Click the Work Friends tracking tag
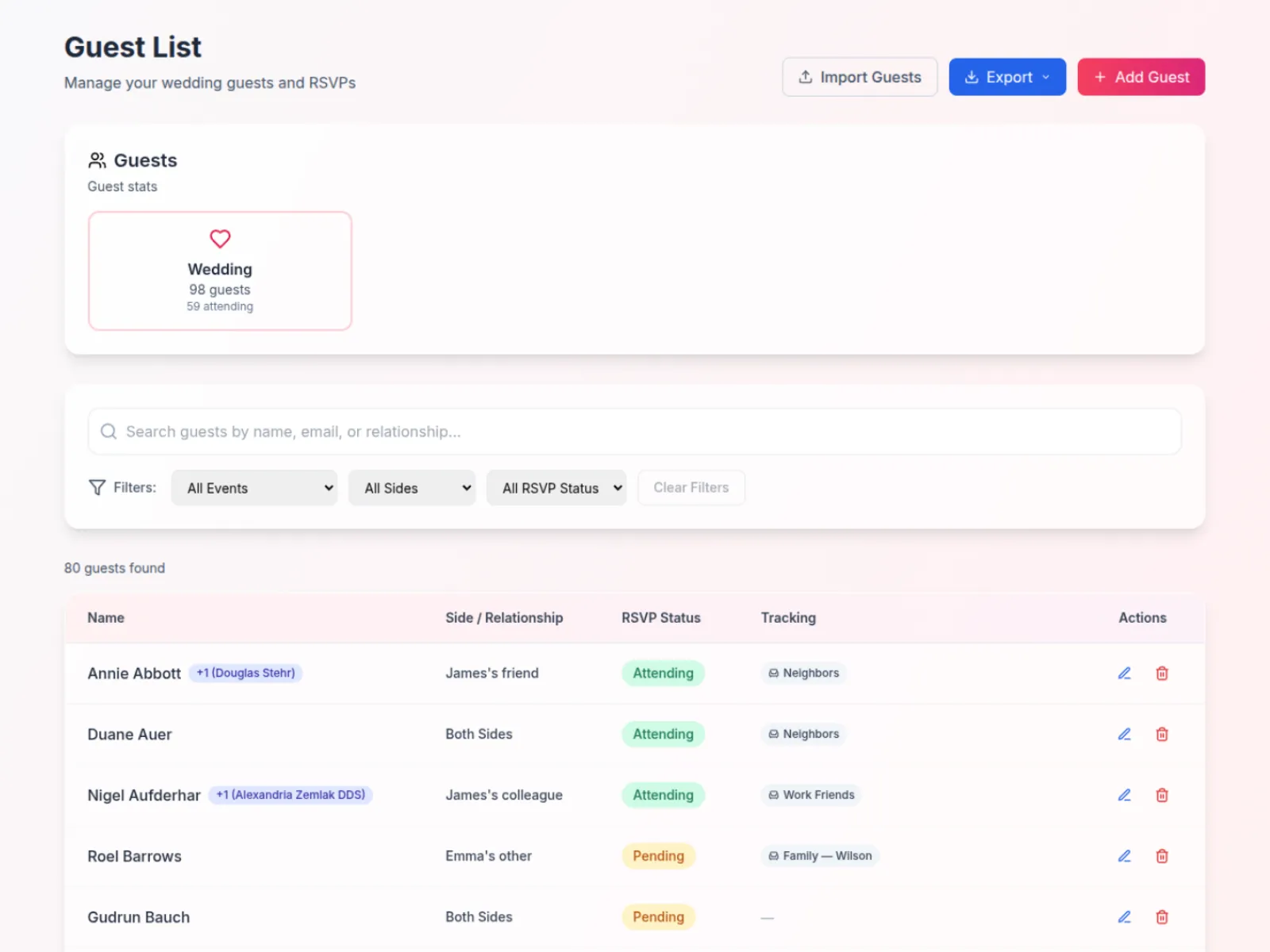The width and height of the screenshot is (1270, 952). [x=811, y=795]
